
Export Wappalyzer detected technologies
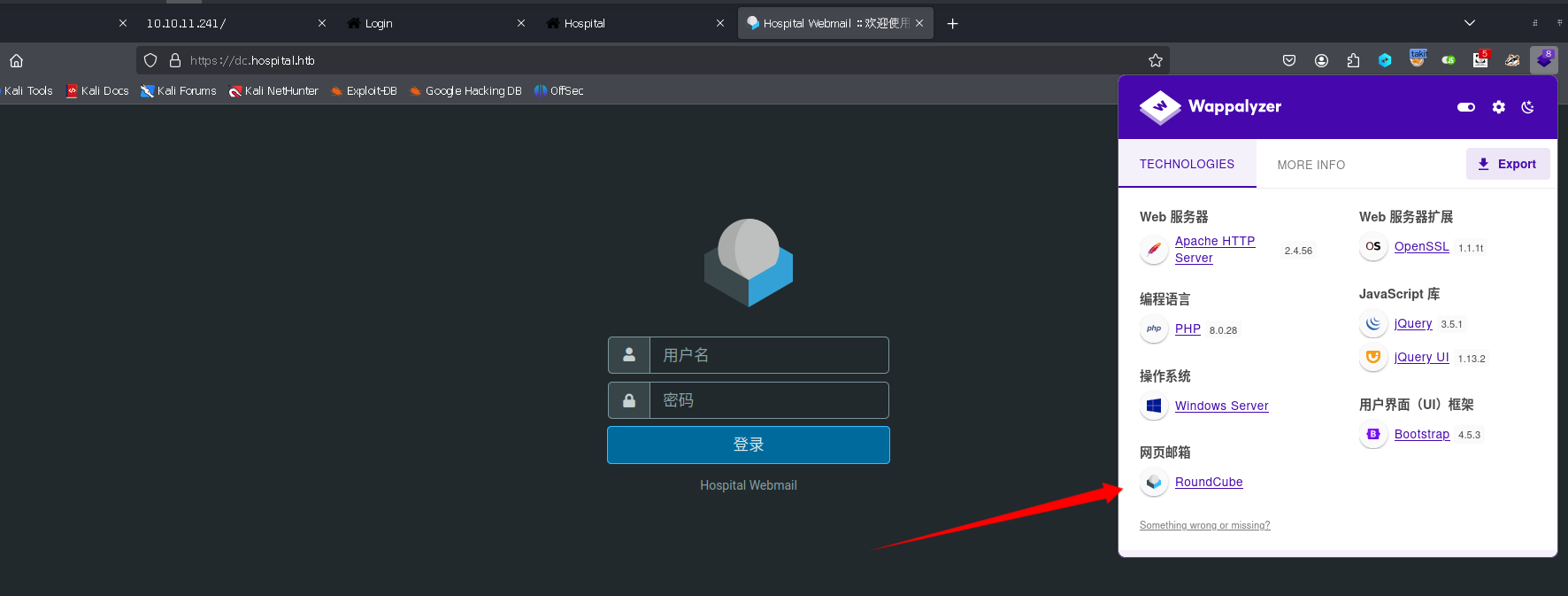pyautogui.click(x=1508, y=164)
